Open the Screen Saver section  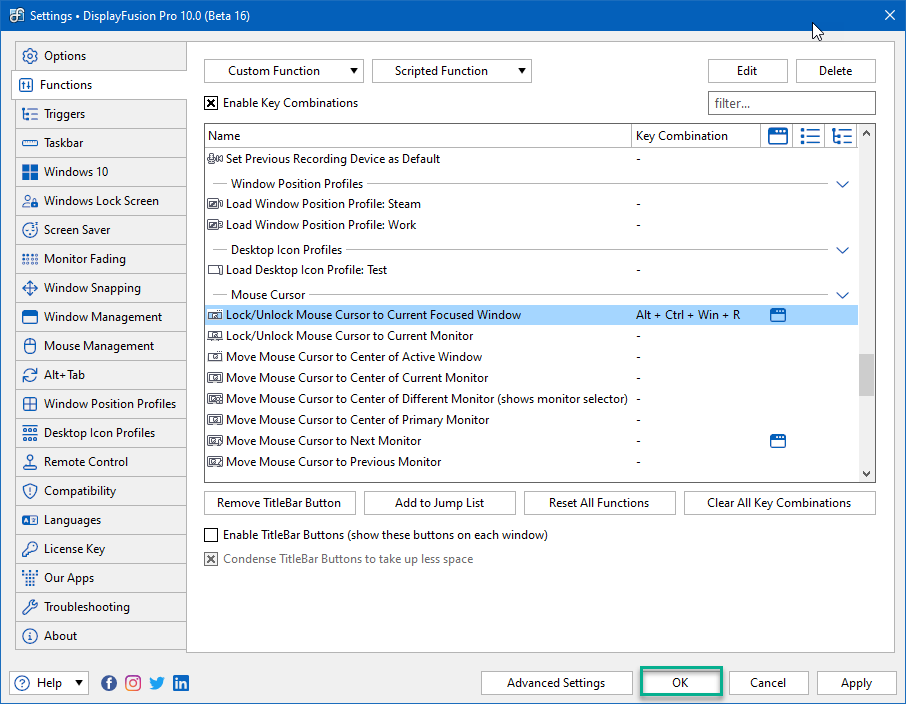click(101, 230)
